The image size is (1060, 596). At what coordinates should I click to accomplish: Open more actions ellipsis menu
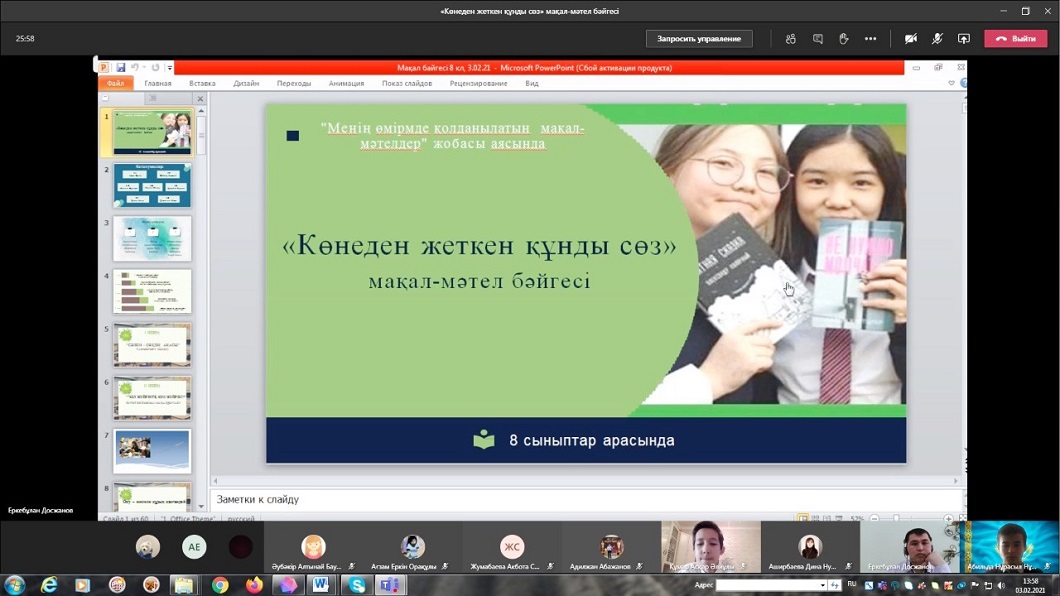tap(871, 39)
